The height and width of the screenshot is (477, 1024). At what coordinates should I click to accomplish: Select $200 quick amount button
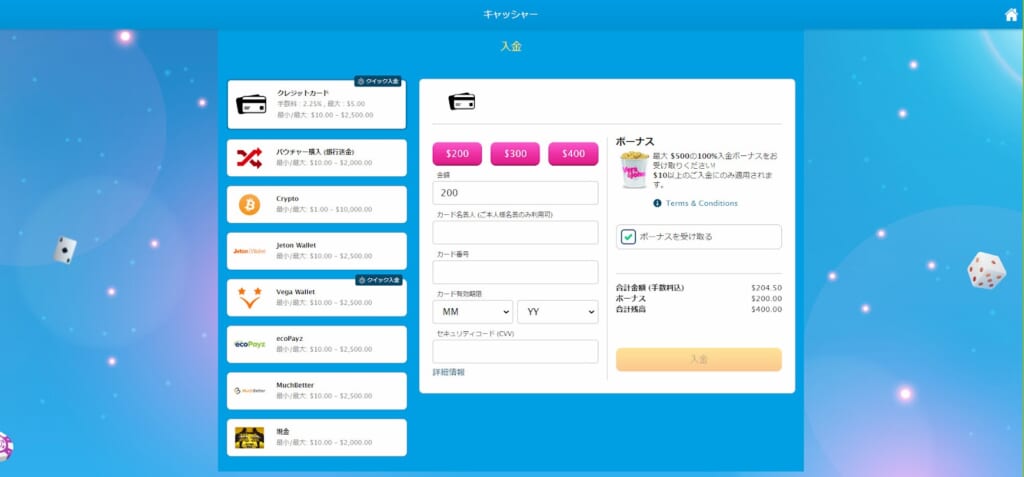point(457,154)
